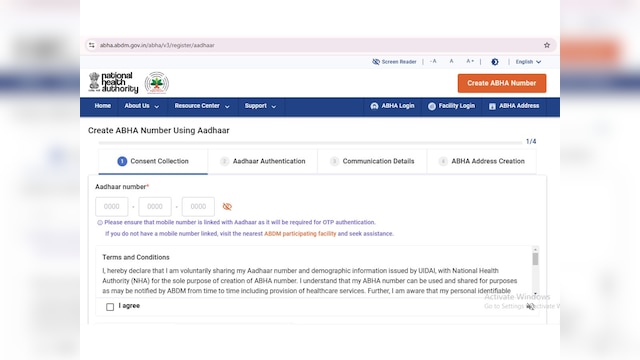Image resolution: width=640 pixels, height=360 pixels.
Task: Toggle the high contrast mode icon
Action: [x=495, y=62]
